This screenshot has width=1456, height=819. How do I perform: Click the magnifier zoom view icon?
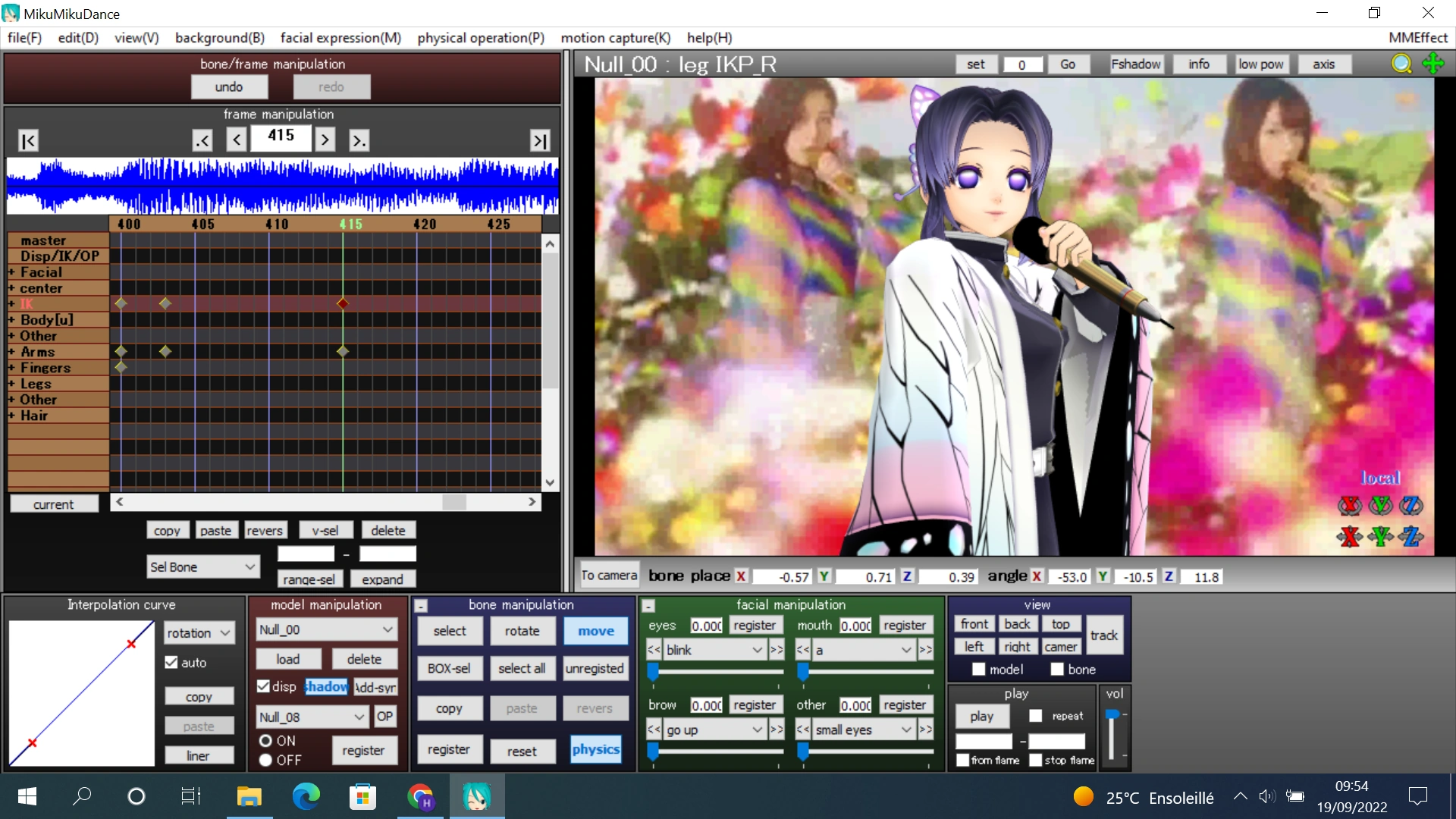[1401, 64]
